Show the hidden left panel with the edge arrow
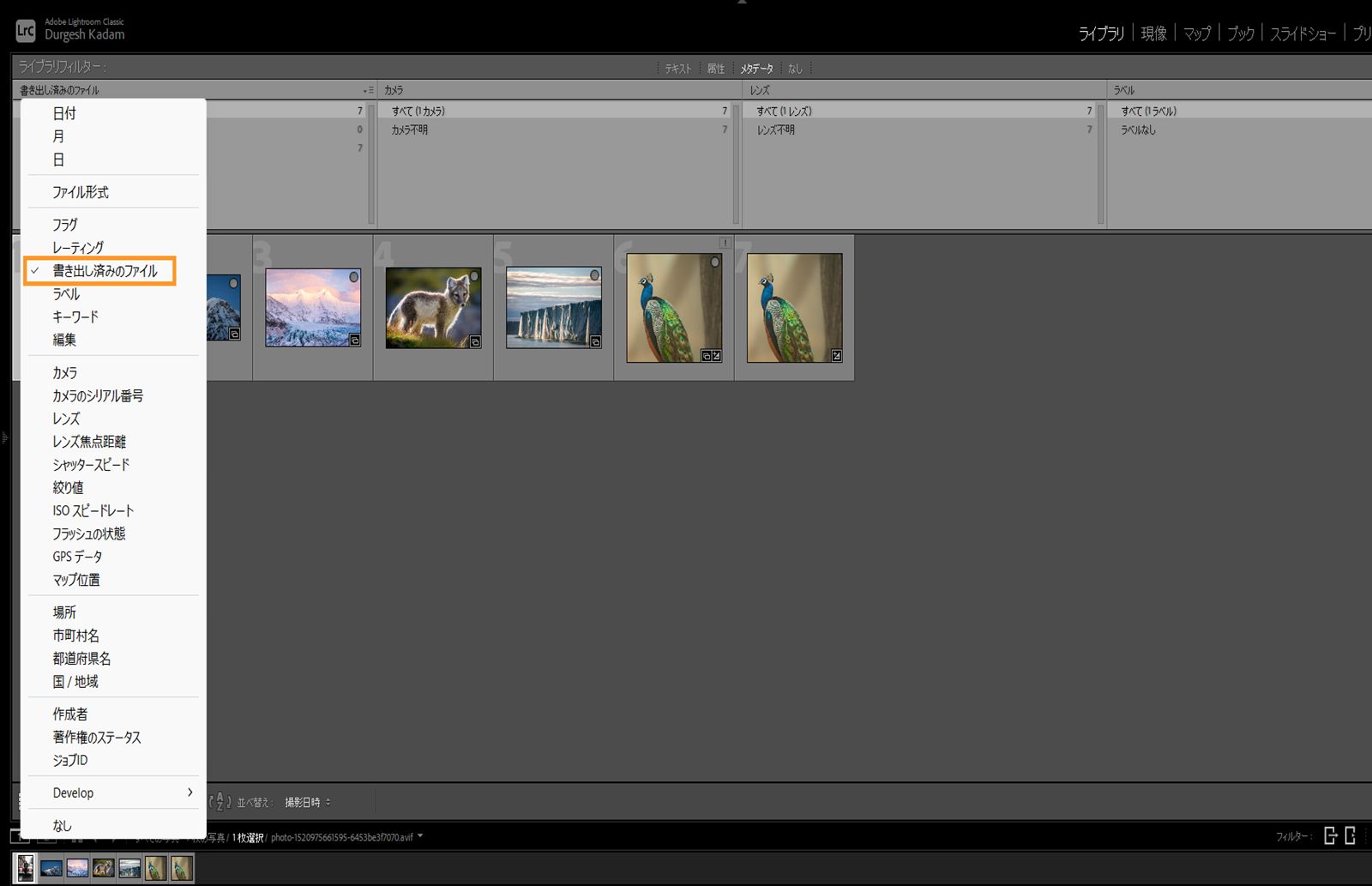The image size is (1372, 886). tap(4, 438)
